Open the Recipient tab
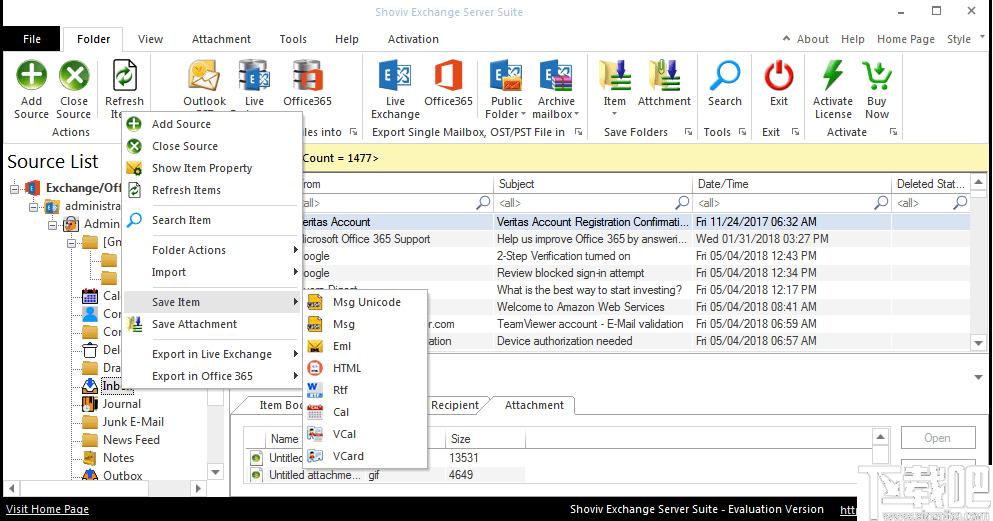Viewport: 993px width, 521px height. click(455, 405)
